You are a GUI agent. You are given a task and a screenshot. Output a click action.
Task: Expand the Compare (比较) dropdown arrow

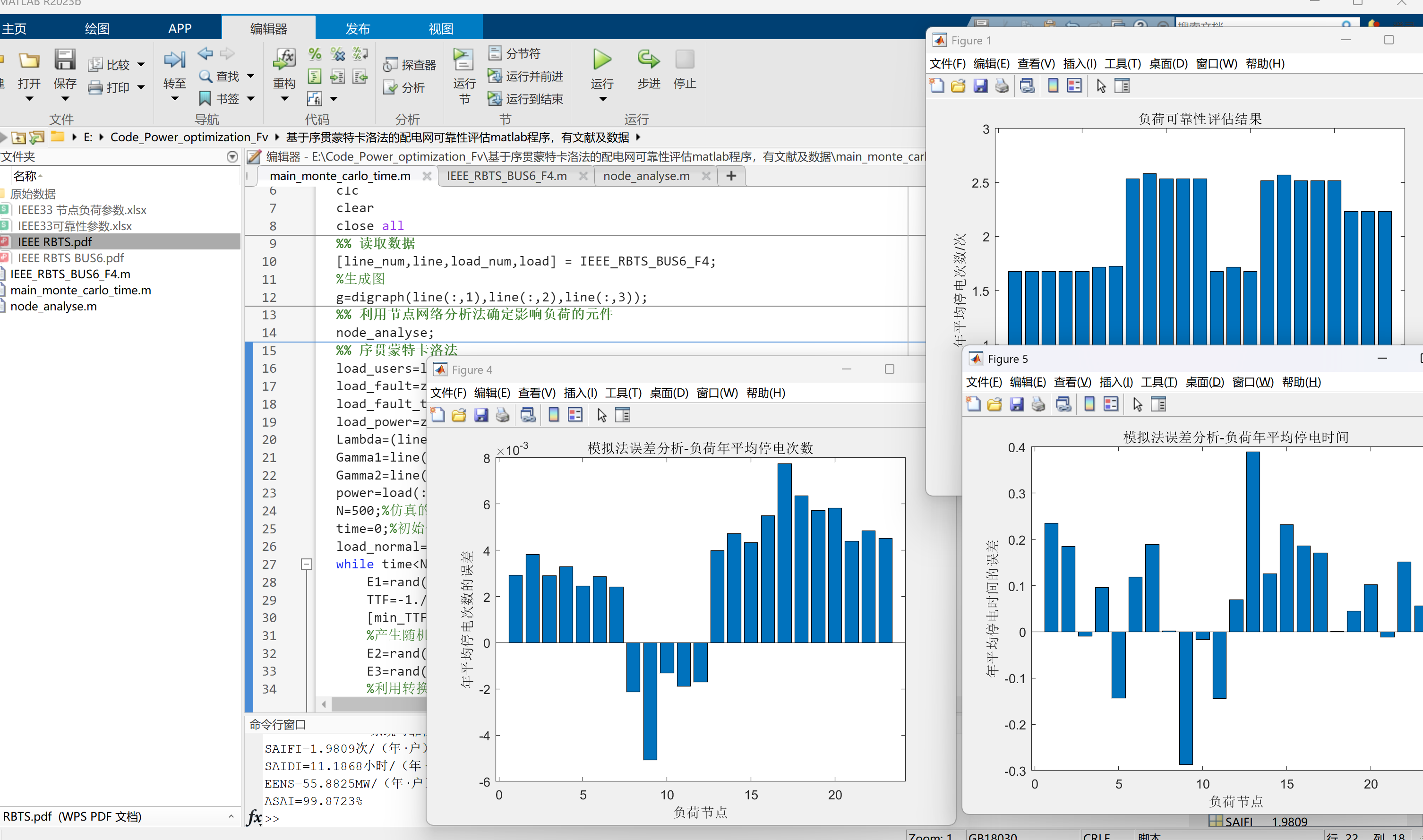click(x=141, y=65)
